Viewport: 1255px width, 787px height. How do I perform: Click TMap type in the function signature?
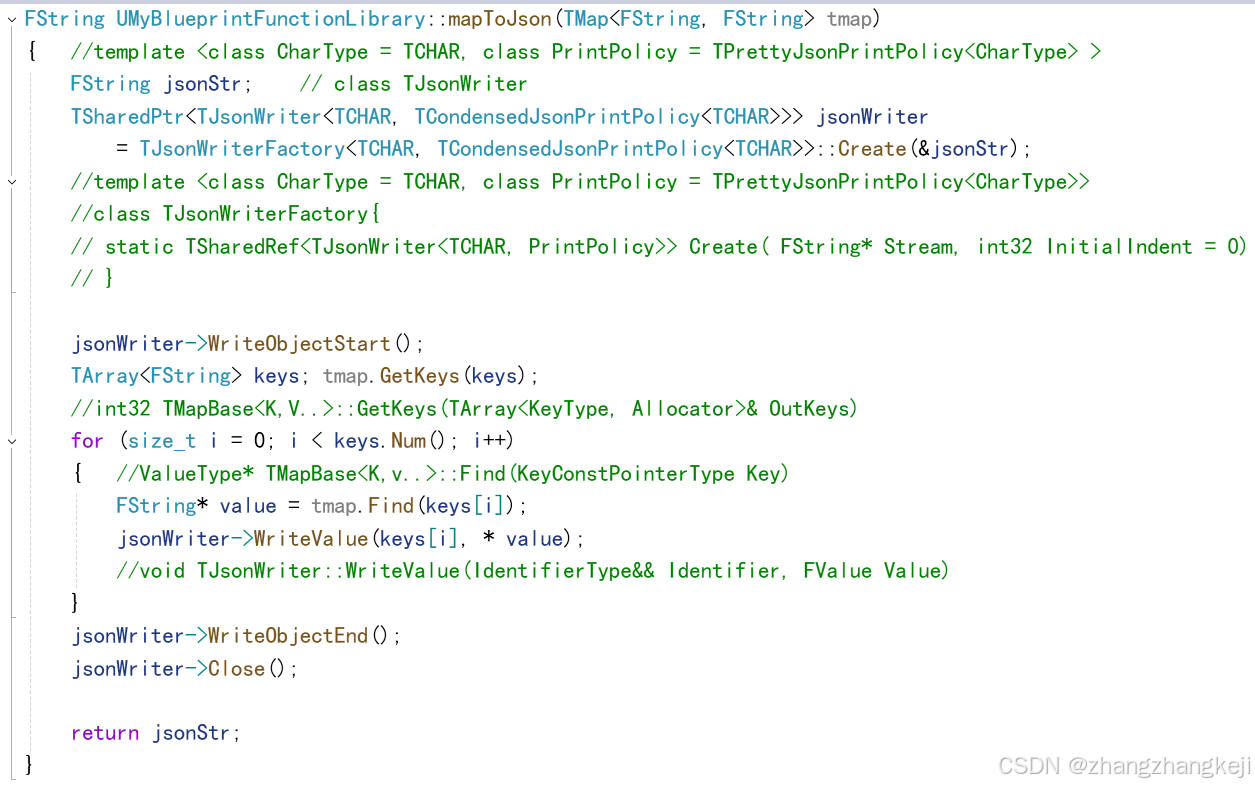tap(586, 19)
